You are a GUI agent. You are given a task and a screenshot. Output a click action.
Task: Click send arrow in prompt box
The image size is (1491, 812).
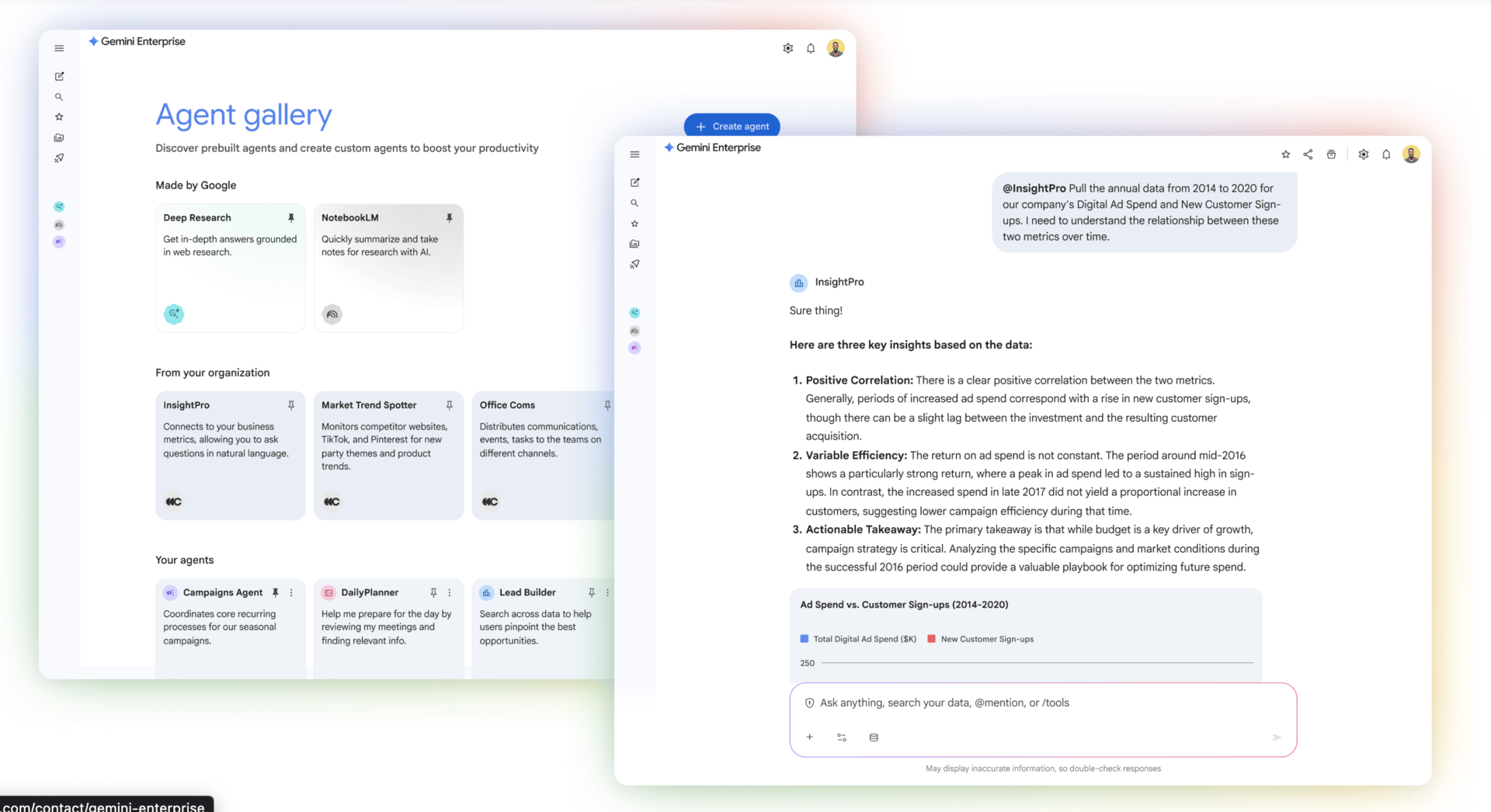1277,737
